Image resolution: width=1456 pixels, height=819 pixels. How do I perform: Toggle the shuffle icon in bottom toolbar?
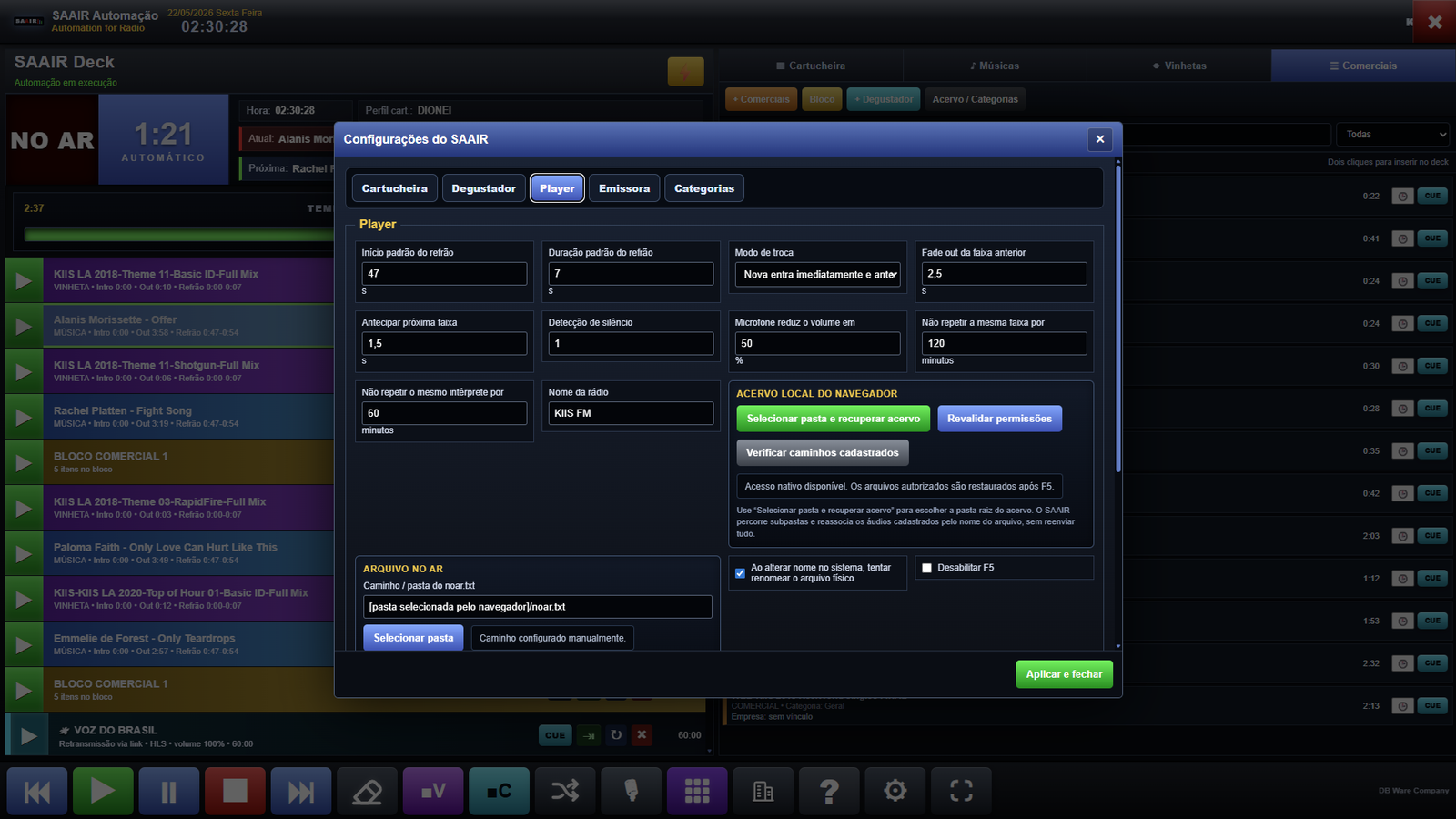(565, 791)
